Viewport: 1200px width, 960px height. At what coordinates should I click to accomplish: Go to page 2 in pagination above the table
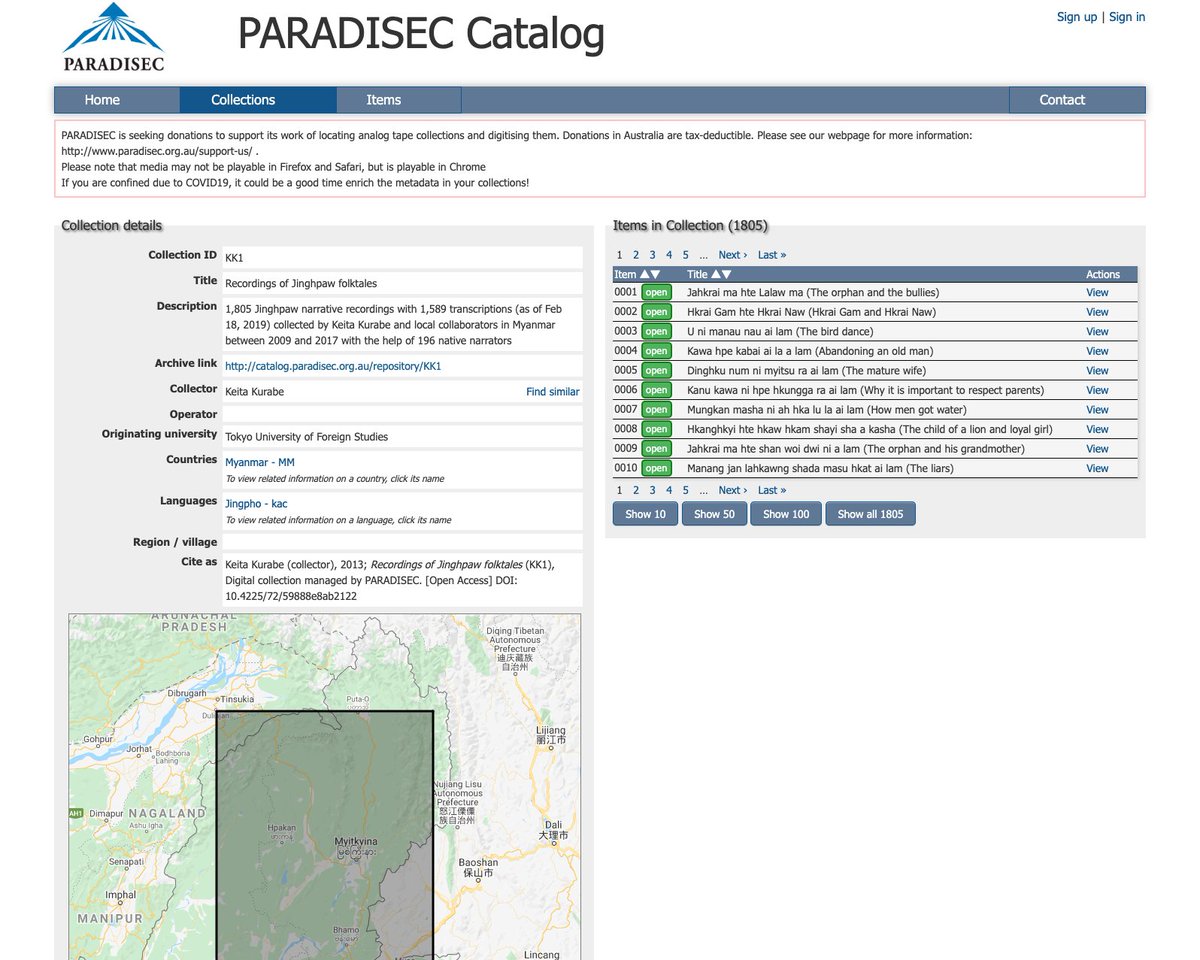tap(636, 255)
